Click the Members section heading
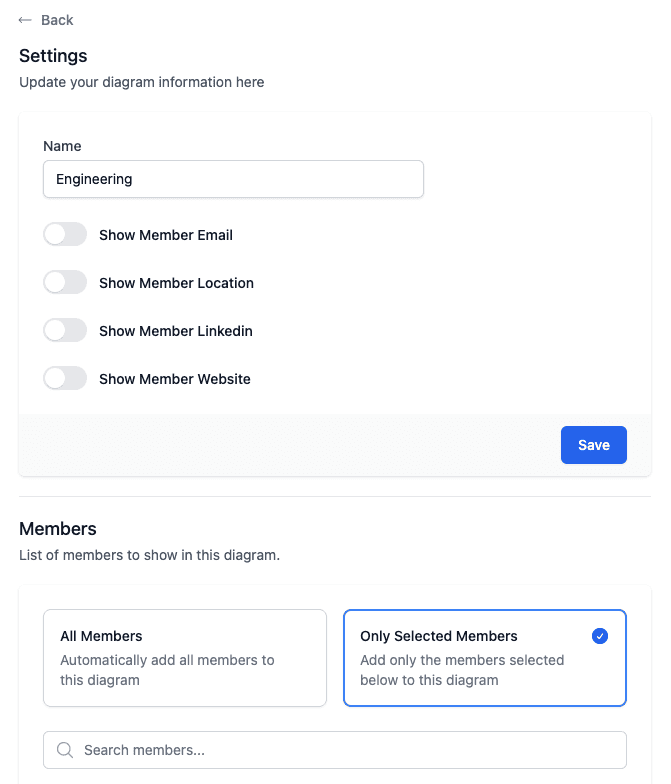The height and width of the screenshot is (784, 671). [58, 529]
